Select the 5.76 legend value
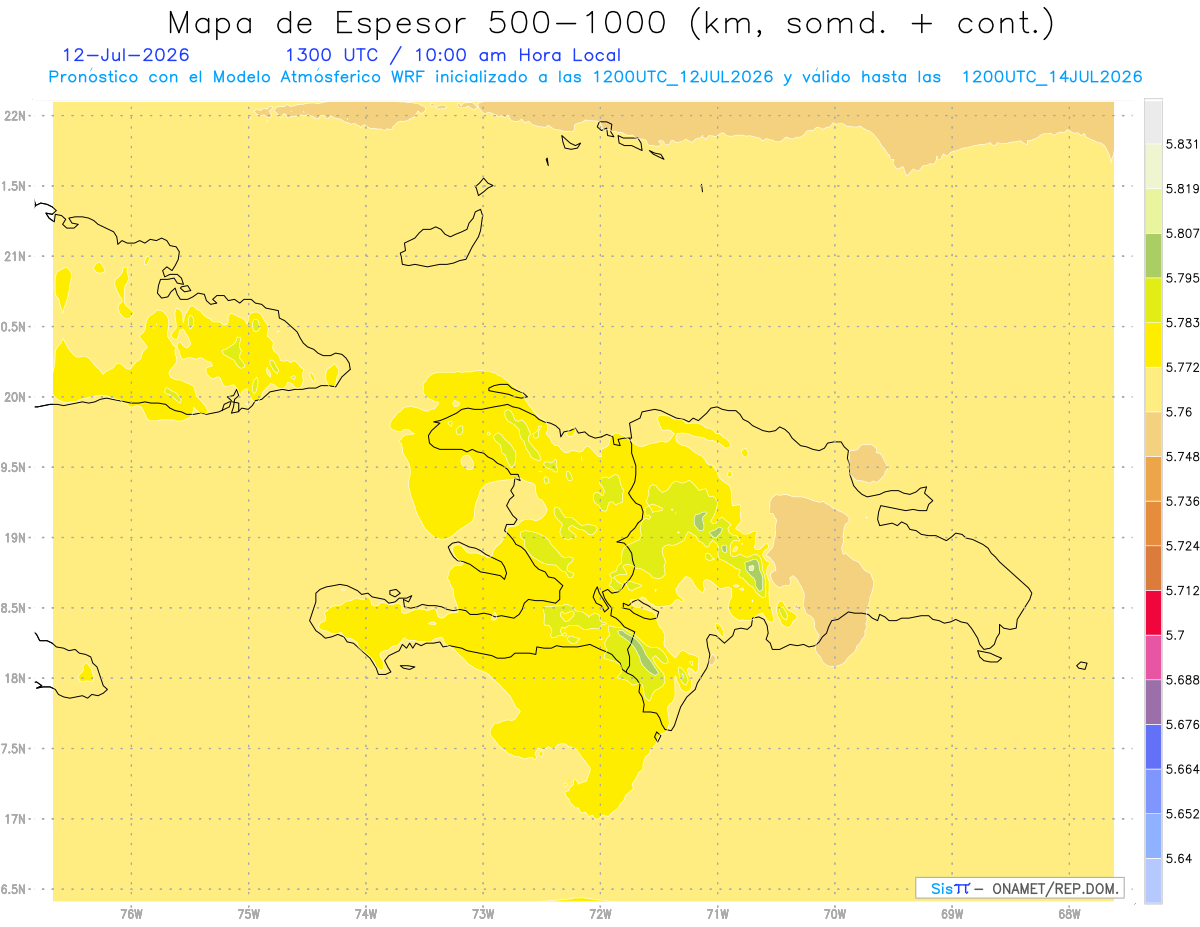This screenshot has height=927, width=1200. click(1179, 412)
